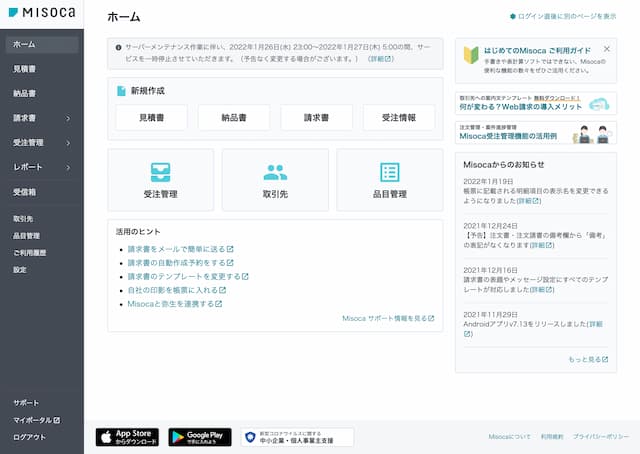Open 見積書 in sidebar
Viewport: 640px width, 454px height.
(24, 69)
